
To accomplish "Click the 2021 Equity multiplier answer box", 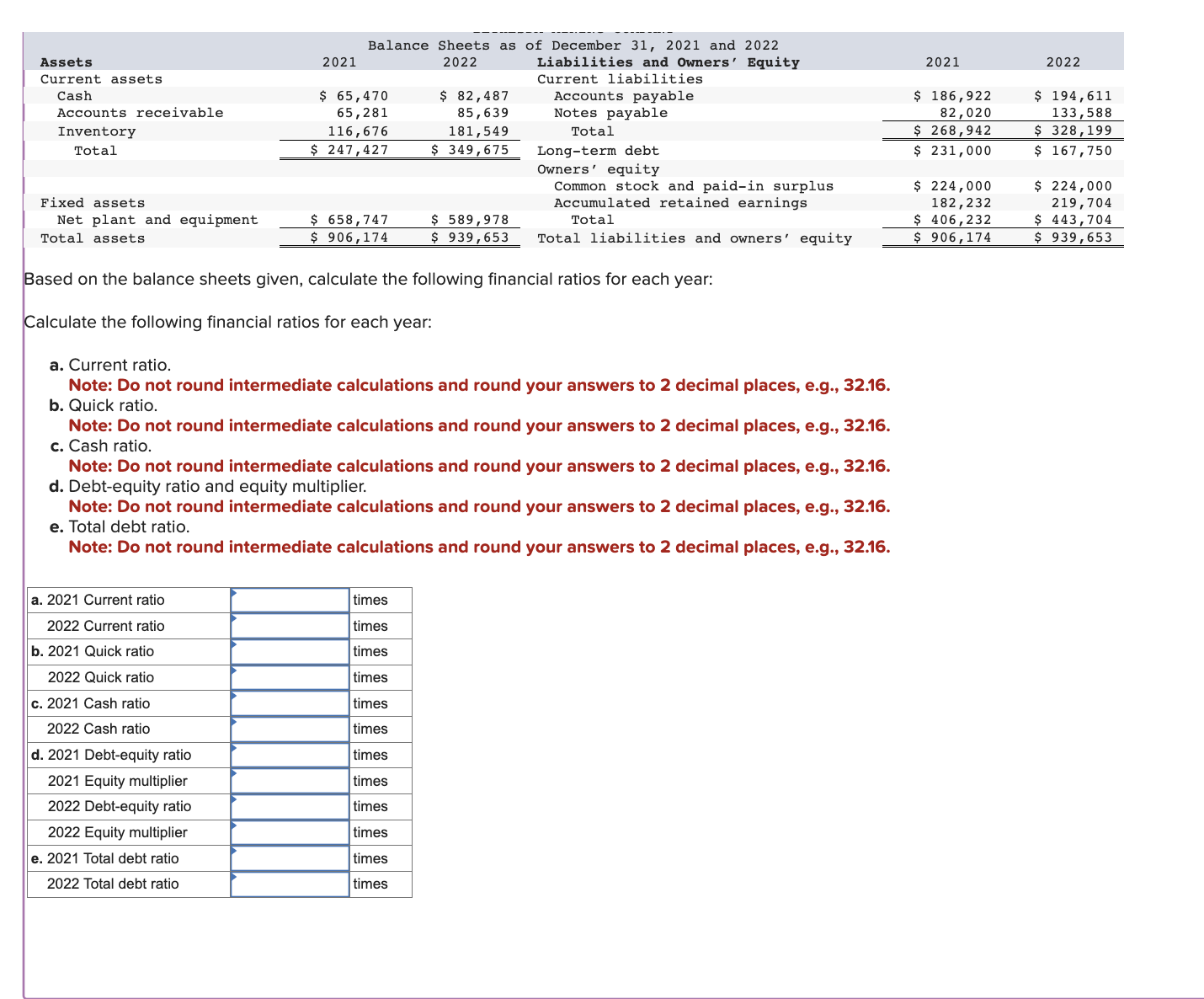I will click(x=290, y=781).
